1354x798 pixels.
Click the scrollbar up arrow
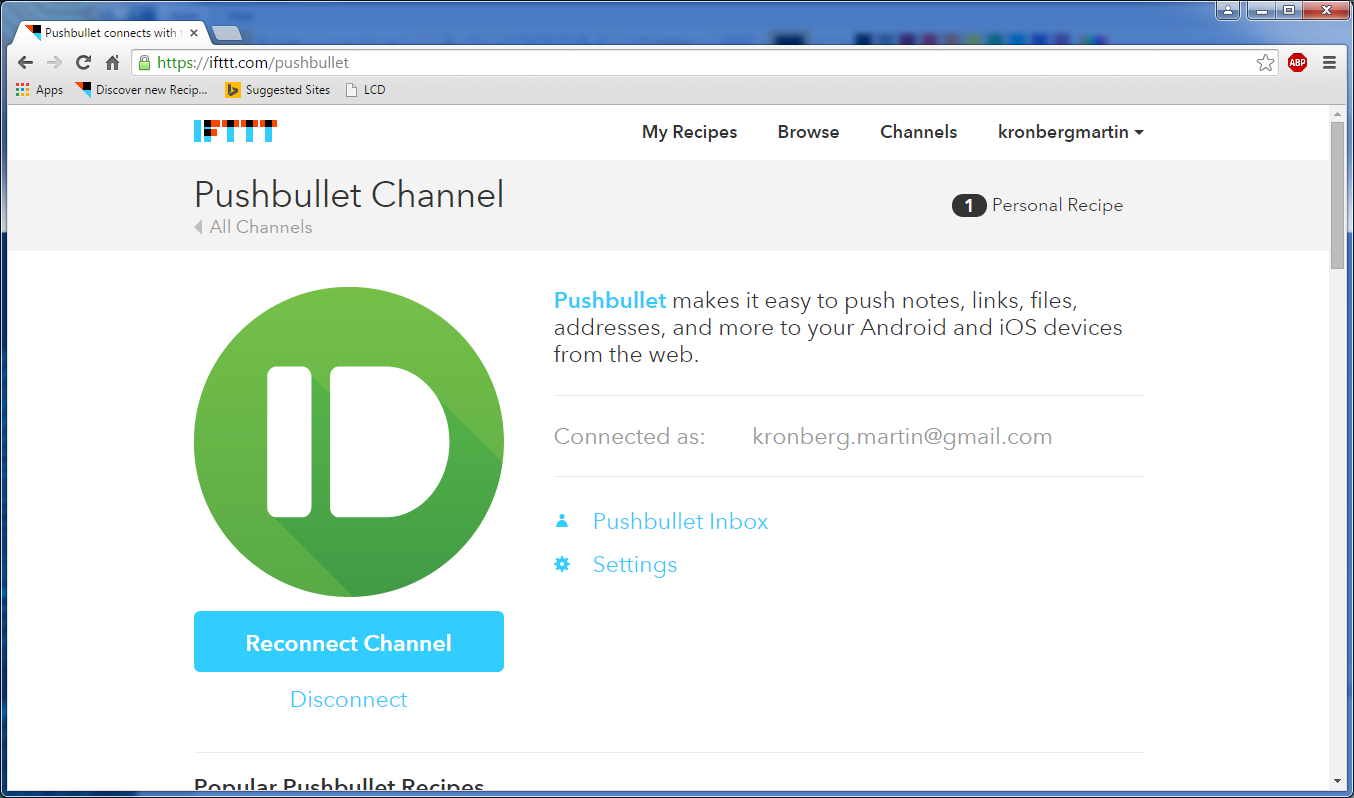tap(1338, 113)
